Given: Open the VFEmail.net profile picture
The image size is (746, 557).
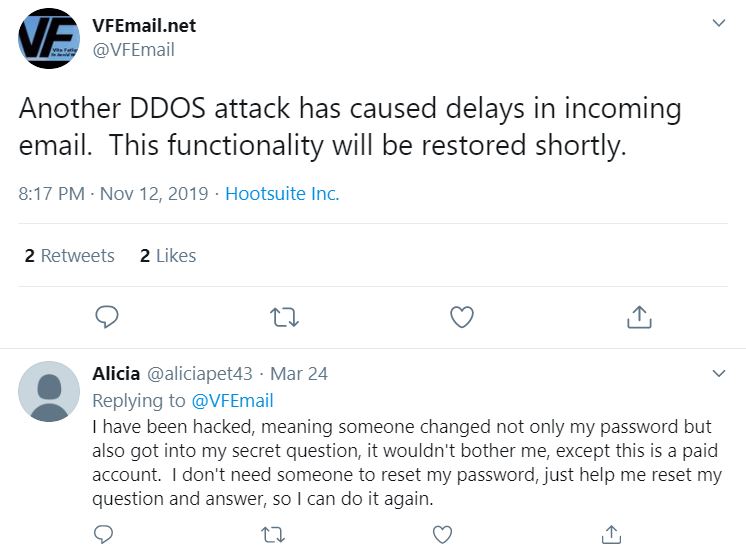Looking at the screenshot, I should pos(49,39).
